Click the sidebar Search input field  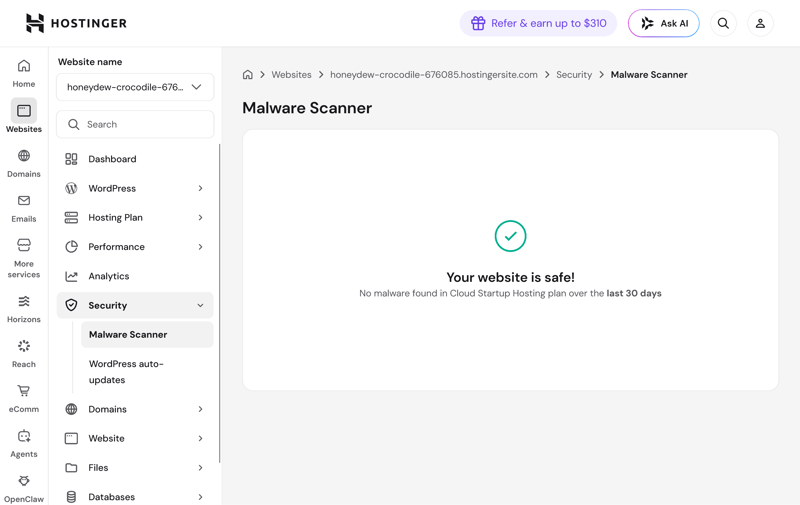[135, 124]
